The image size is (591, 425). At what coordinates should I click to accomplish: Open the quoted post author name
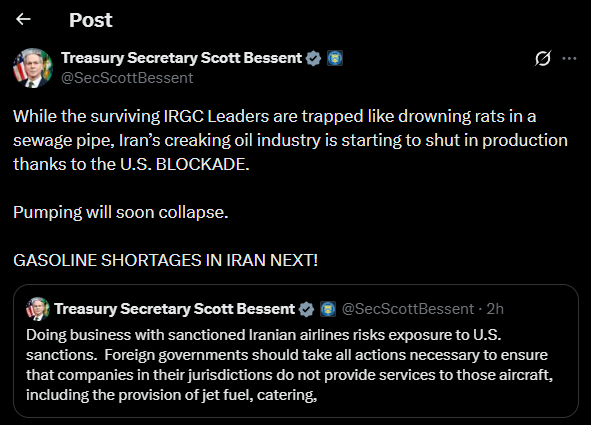[x=175, y=309]
